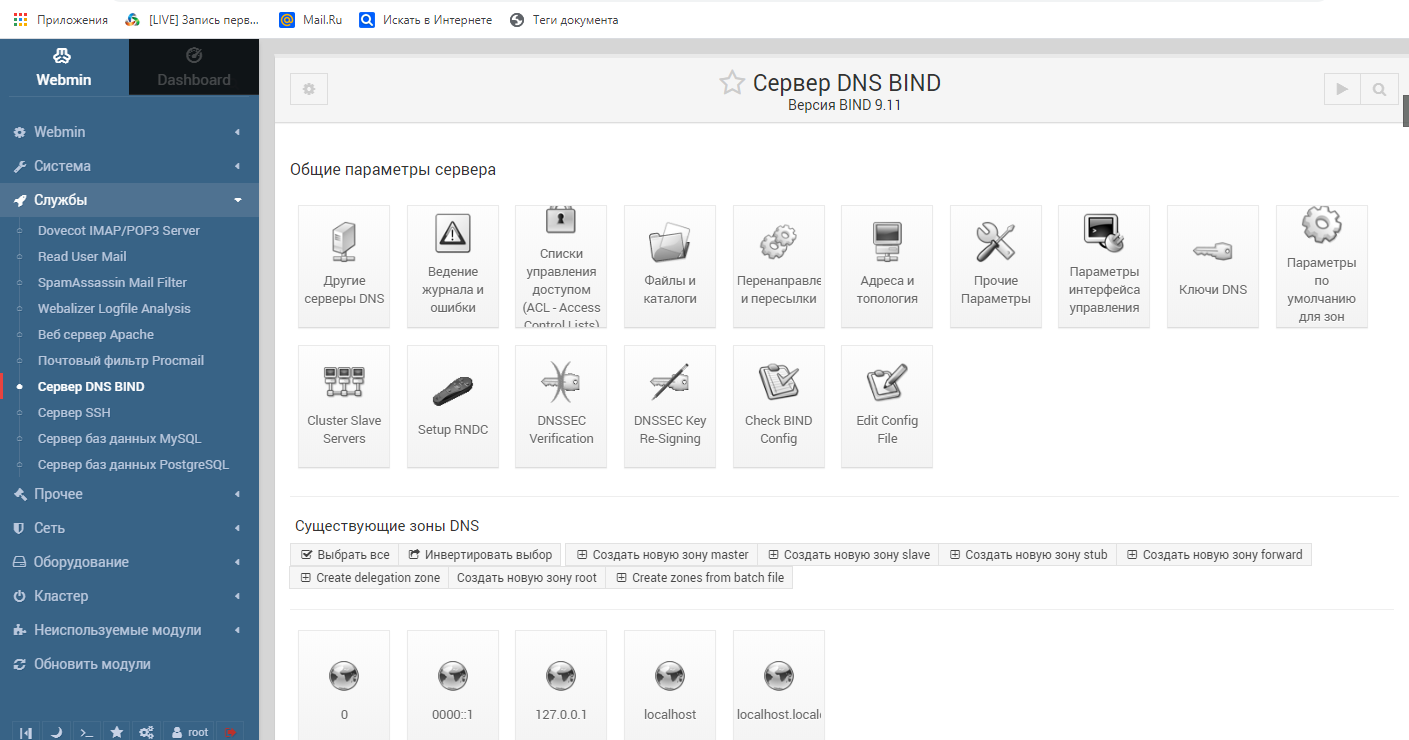Open the localhost zone icon
1409x740 pixels.
point(669,685)
